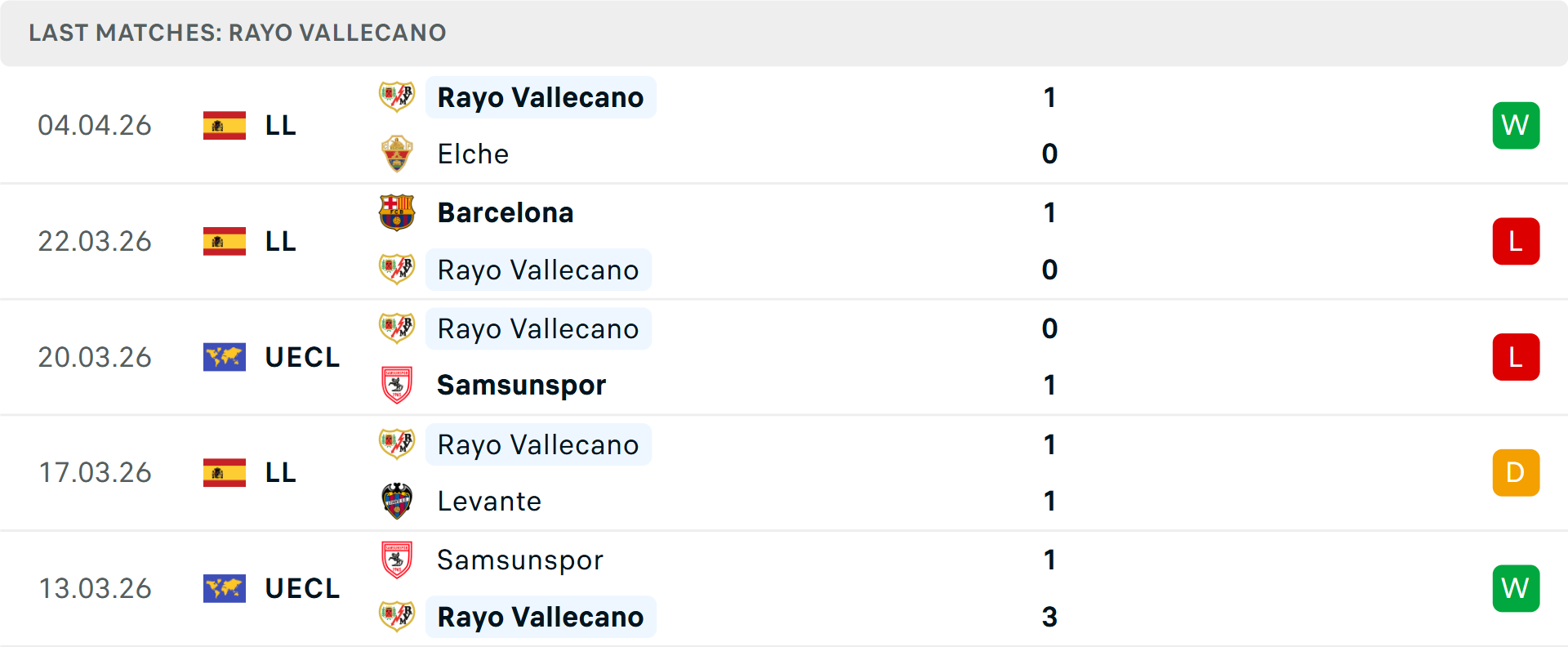Click the UECL globe icon beside the 13.03.26 fixture
Image resolution: width=1568 pixels, height=647 pixels.
pyautogui.click(x=224, y=588)
